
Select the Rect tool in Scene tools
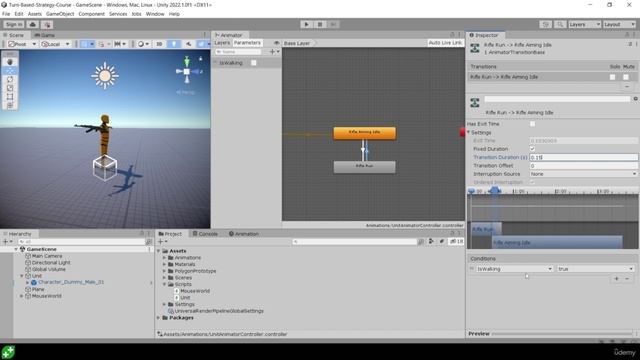click(10, 97)
